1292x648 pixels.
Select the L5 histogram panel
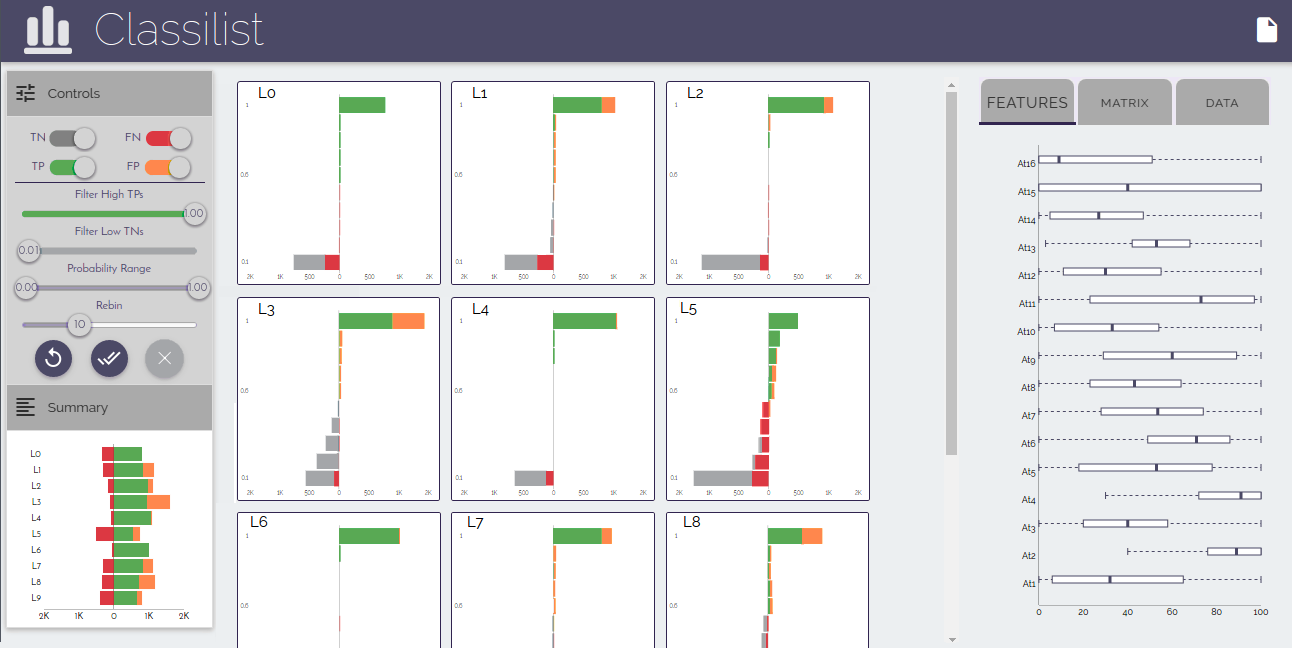(768, 399)
